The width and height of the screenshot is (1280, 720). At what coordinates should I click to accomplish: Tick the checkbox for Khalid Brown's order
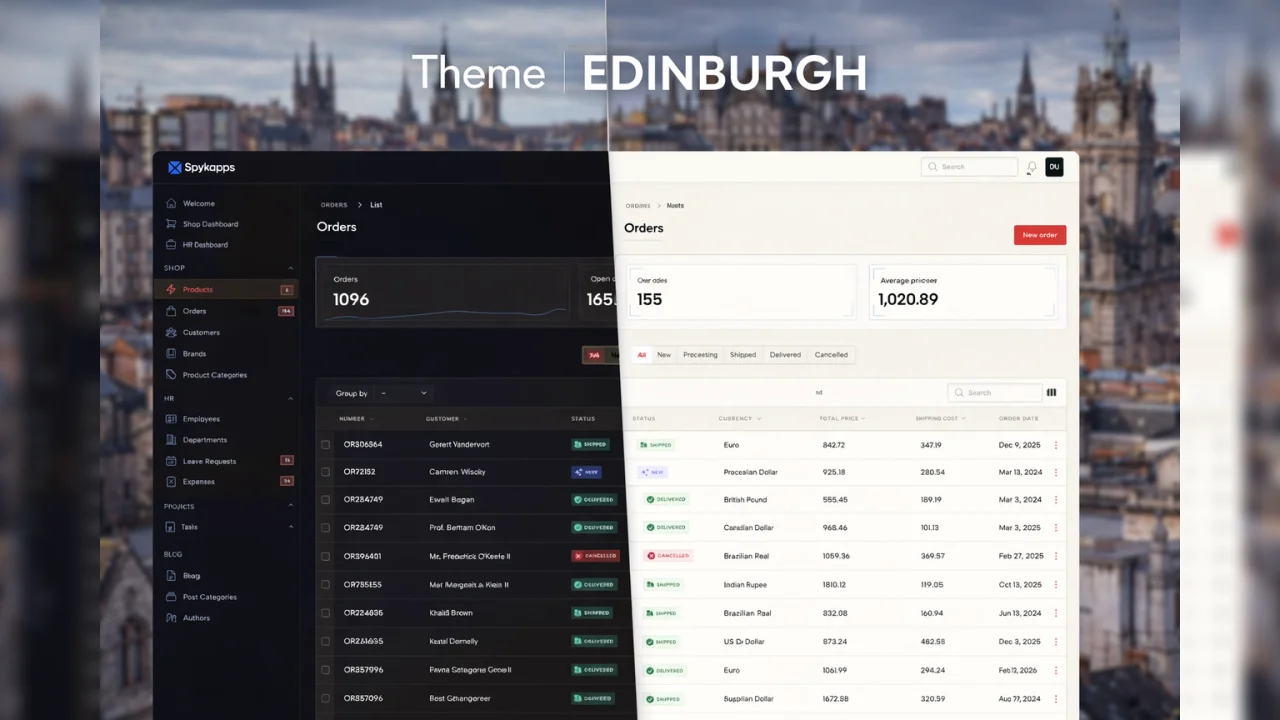[325, 612]
